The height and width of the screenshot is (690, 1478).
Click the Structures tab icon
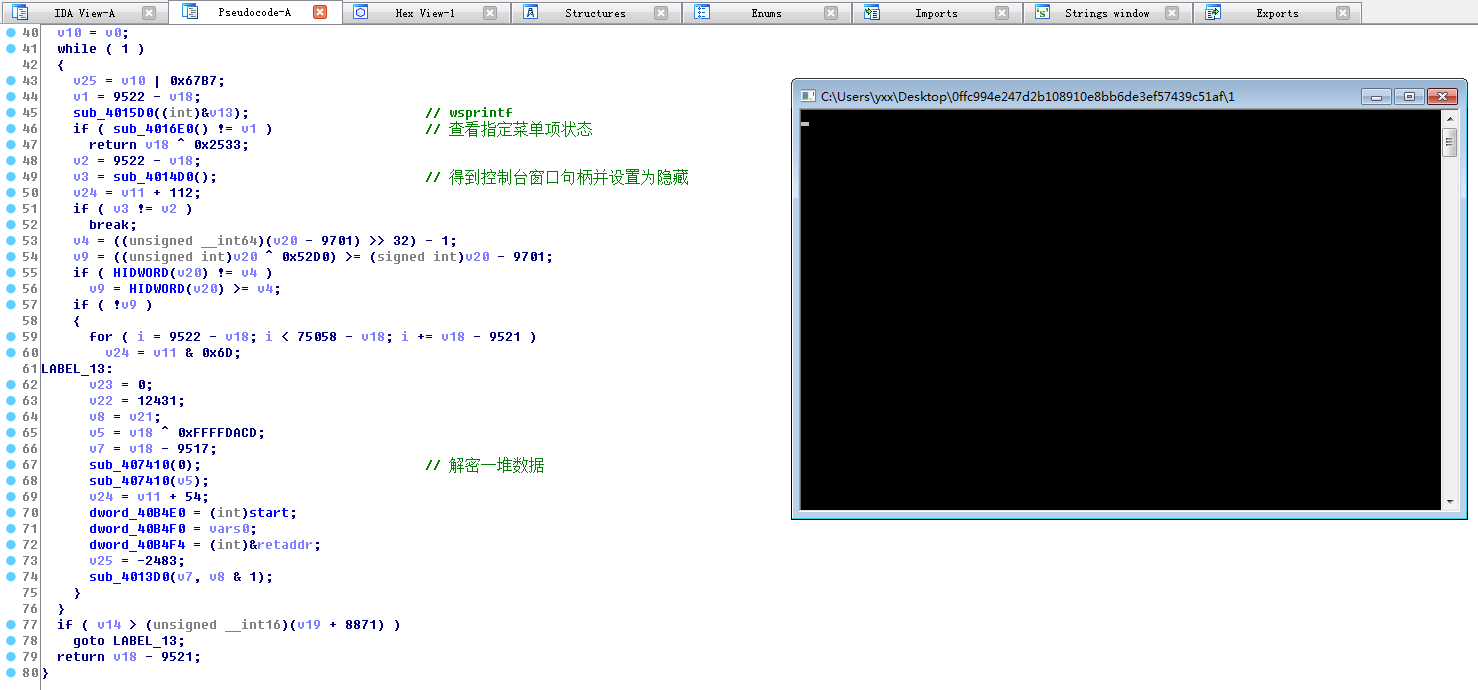click(531, 13)
